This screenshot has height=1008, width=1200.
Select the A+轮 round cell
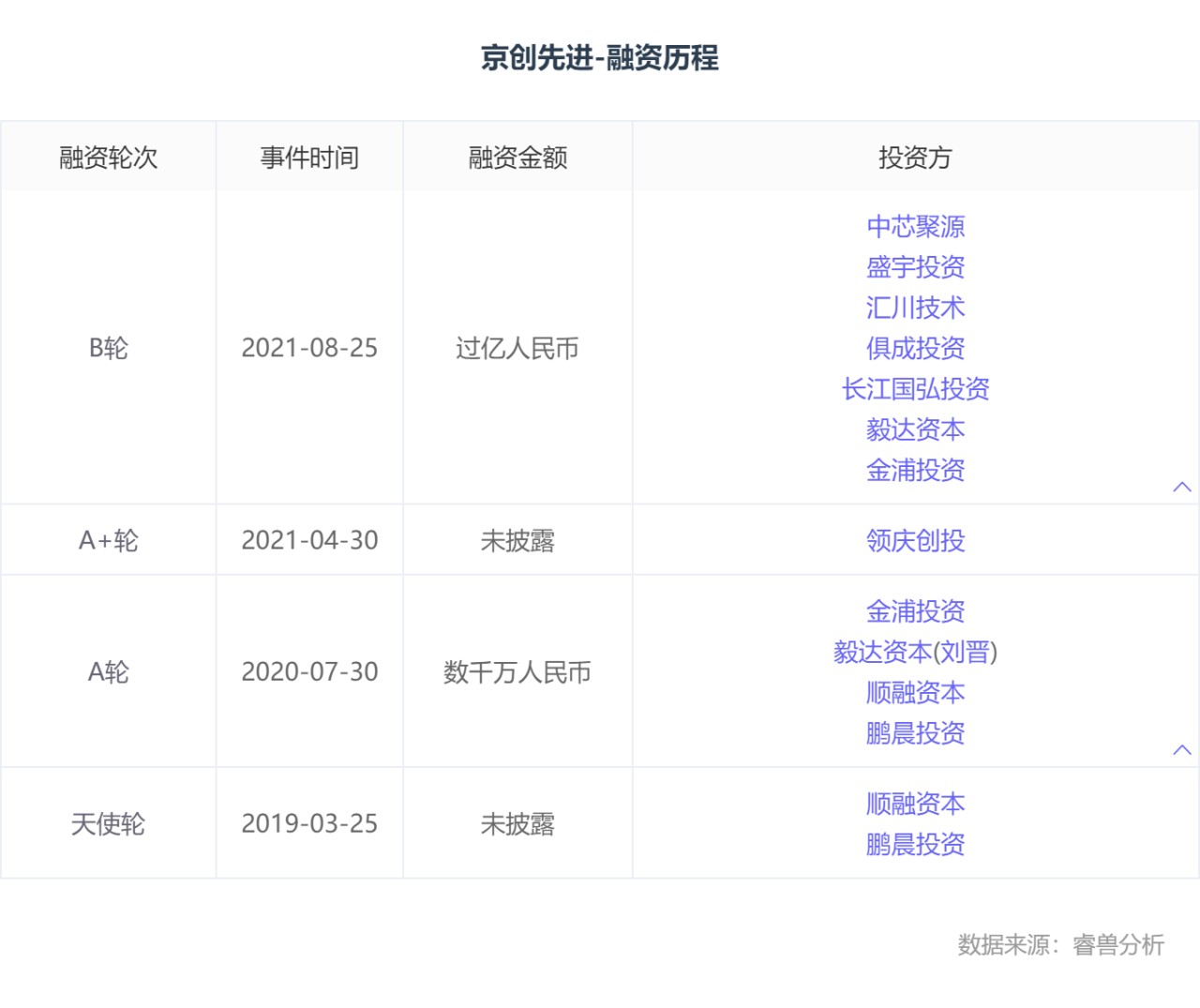pyautogui.click(x=109, y=540)
